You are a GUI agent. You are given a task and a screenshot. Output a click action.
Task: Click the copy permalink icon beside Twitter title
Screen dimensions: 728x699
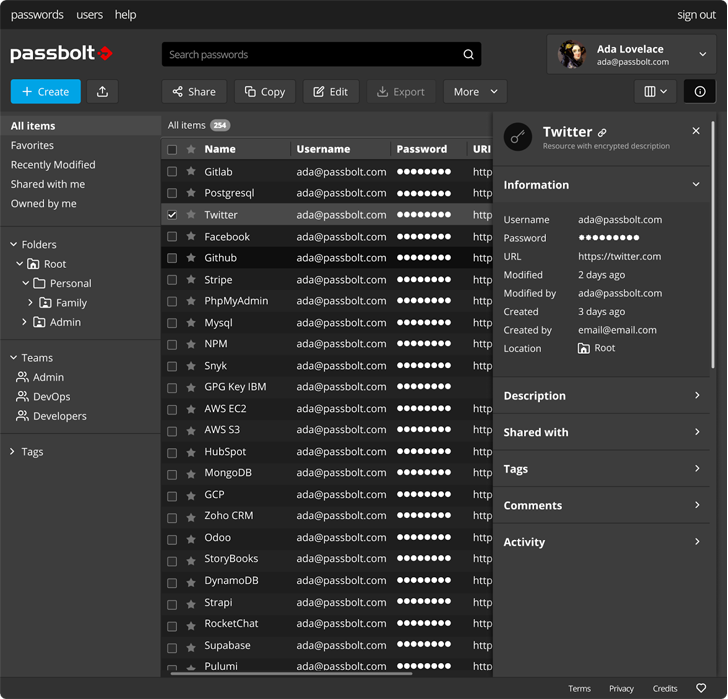coord(602,133)
